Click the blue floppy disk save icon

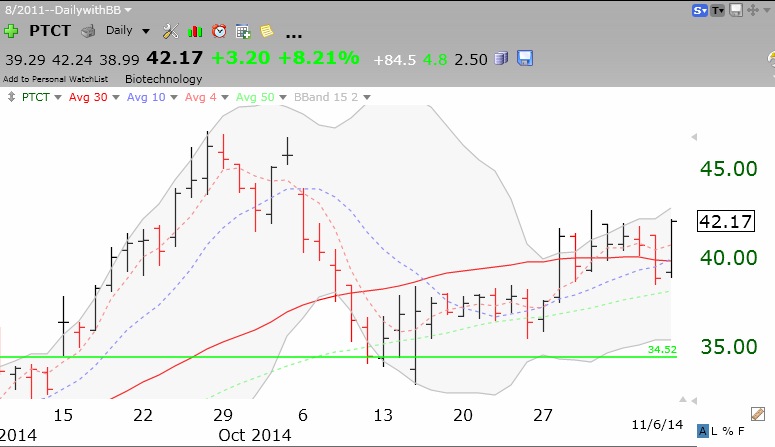524,58
